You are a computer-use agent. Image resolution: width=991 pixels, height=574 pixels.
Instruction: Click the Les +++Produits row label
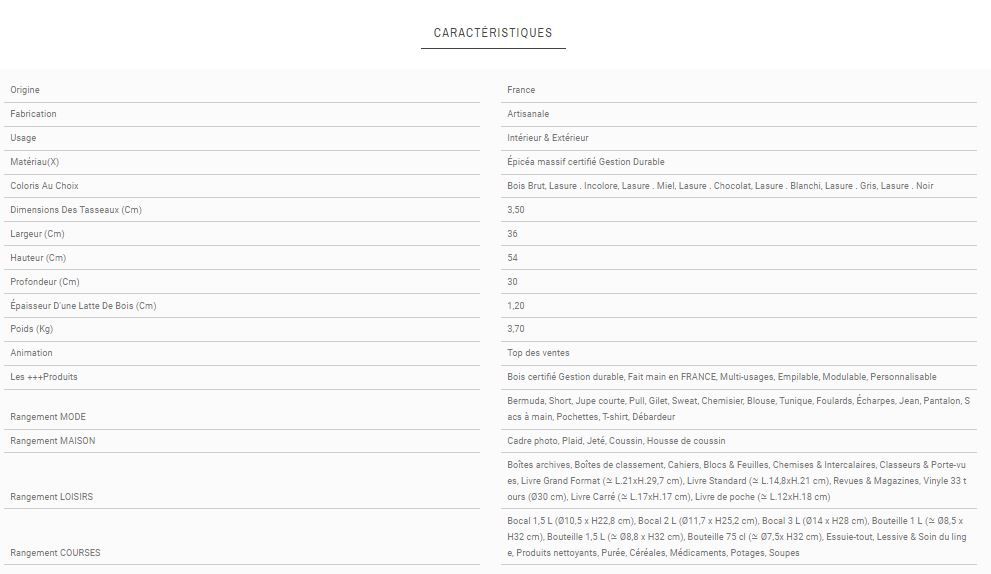point(44,377)
